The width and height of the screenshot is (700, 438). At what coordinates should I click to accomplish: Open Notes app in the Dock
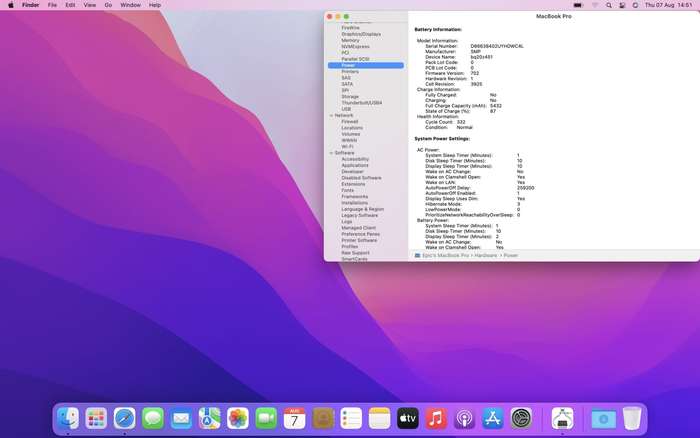tap(379, 419)
